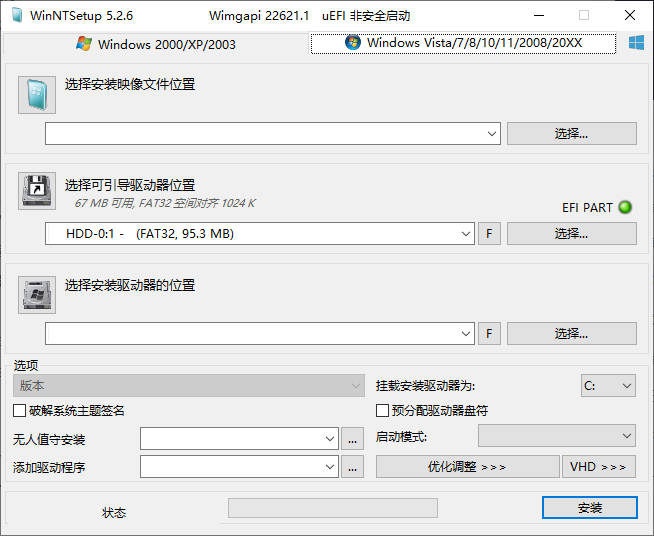Click the Windows Vista orb icon on tab
654x536 pixels.
[x=353, y=42]
